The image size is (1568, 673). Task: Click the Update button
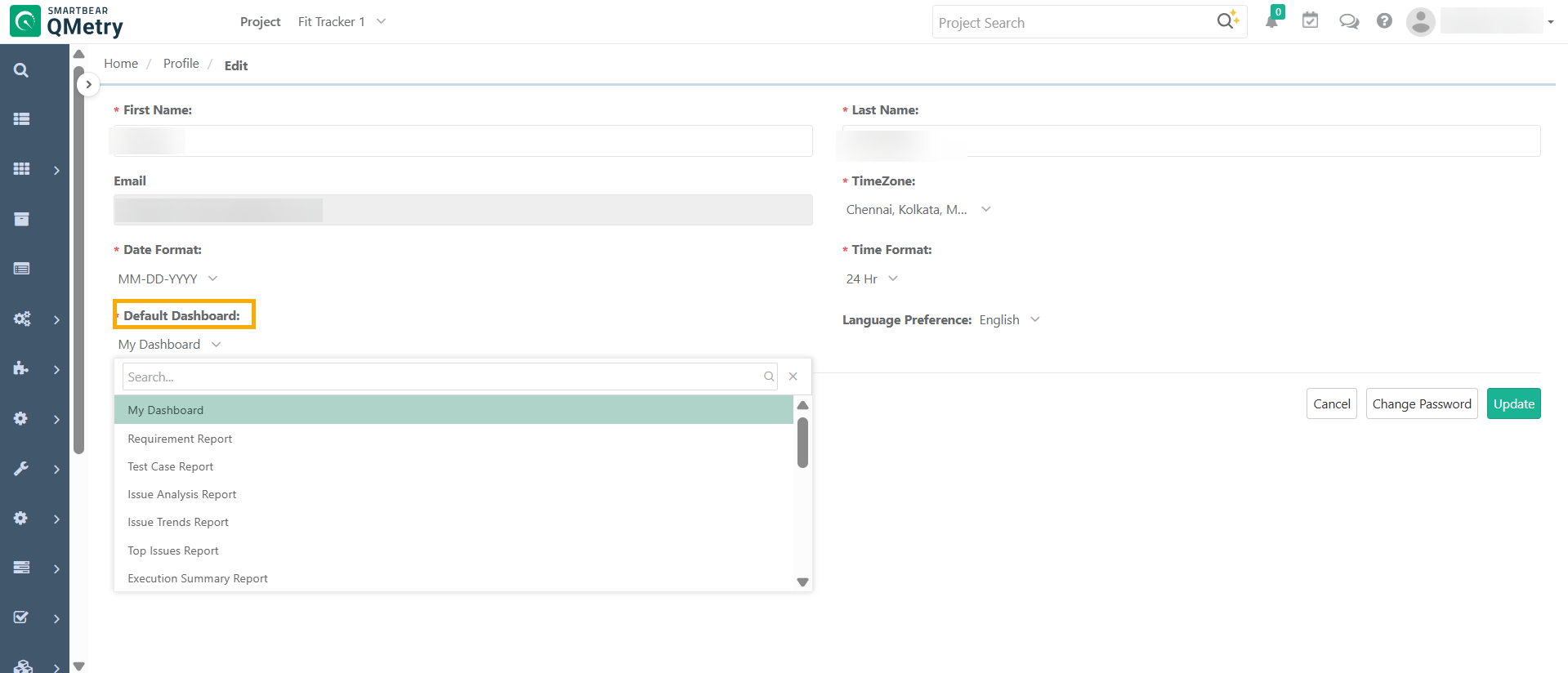tap(1513, 403)
